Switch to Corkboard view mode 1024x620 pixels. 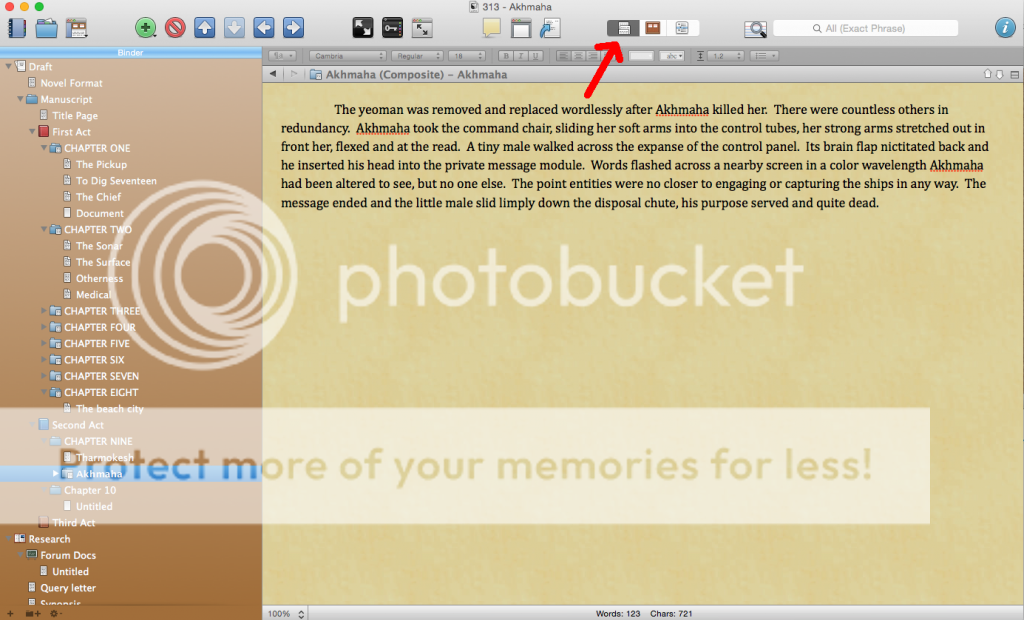point(652,28)
